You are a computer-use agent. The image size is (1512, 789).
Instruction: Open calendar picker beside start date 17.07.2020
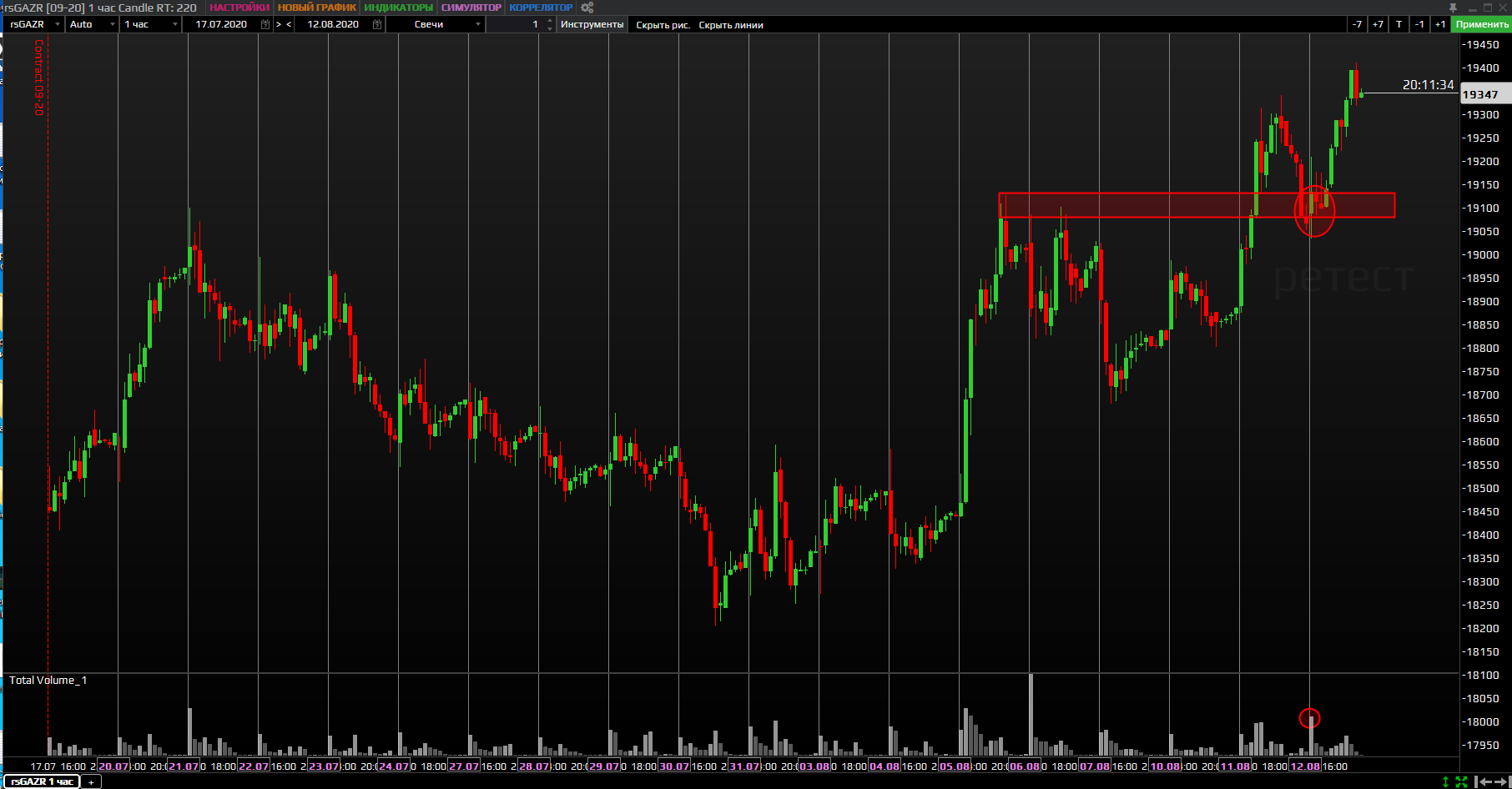(265, 24)
